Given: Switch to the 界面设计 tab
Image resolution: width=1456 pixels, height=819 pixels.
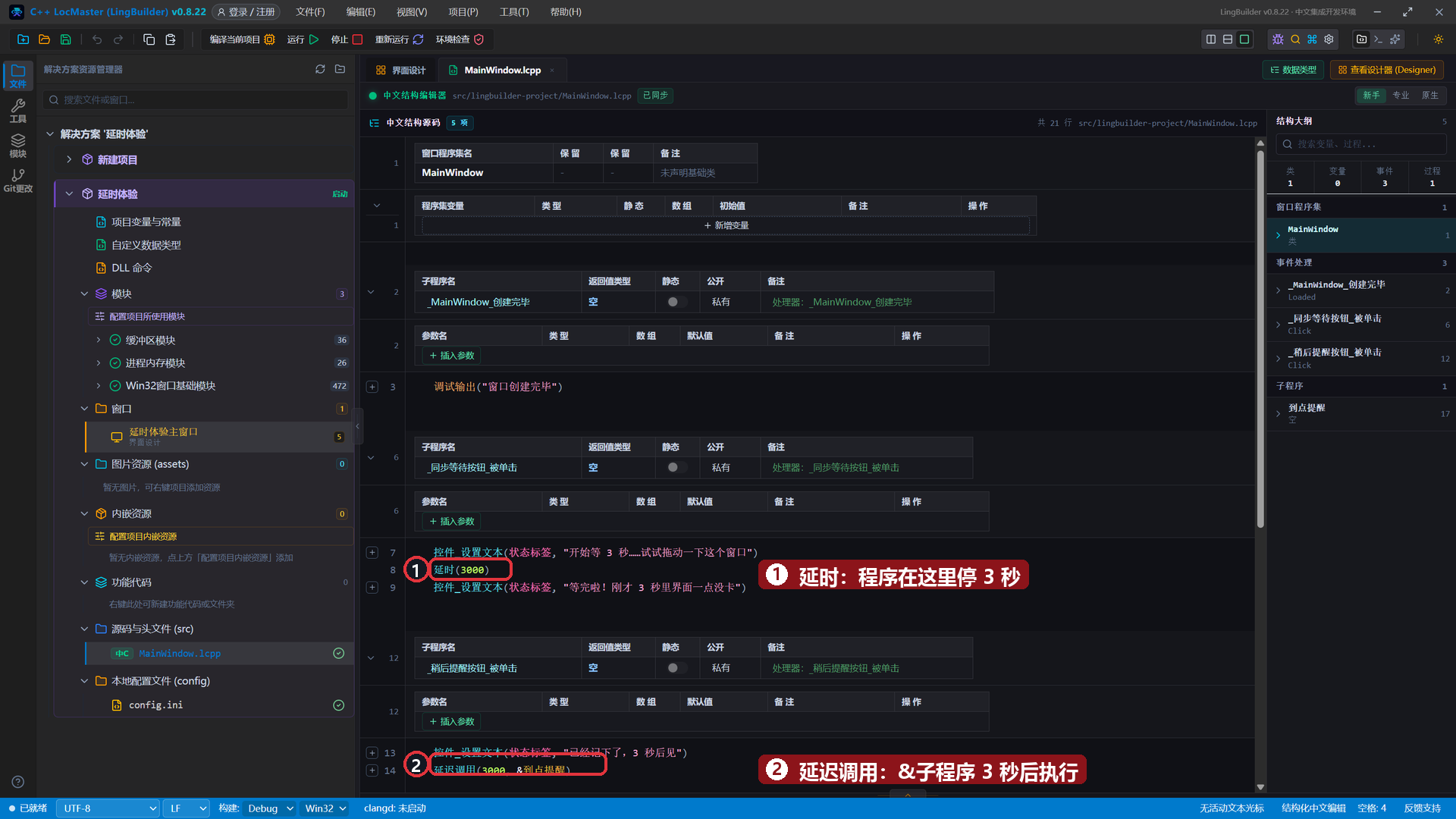Looking at the screenshot, I should pyautogui.click(x=401, y=70).
